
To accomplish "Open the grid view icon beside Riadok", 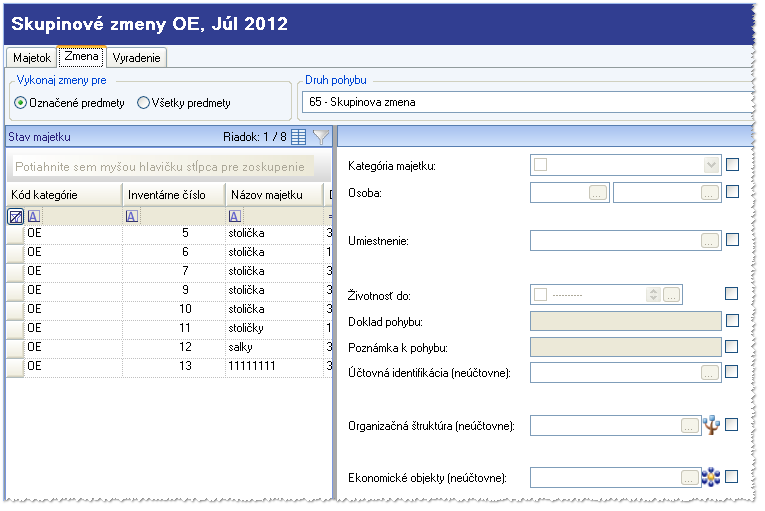I will click(x=298, y=137).
